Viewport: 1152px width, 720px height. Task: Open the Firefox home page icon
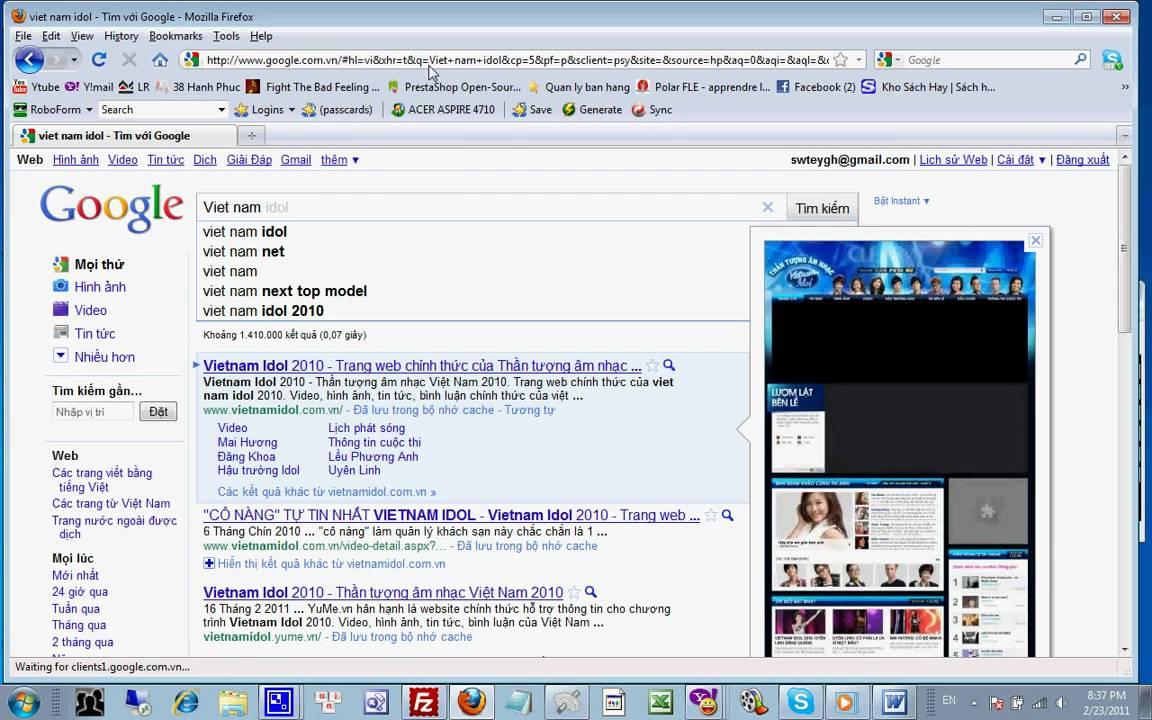(x=160, y=60)
